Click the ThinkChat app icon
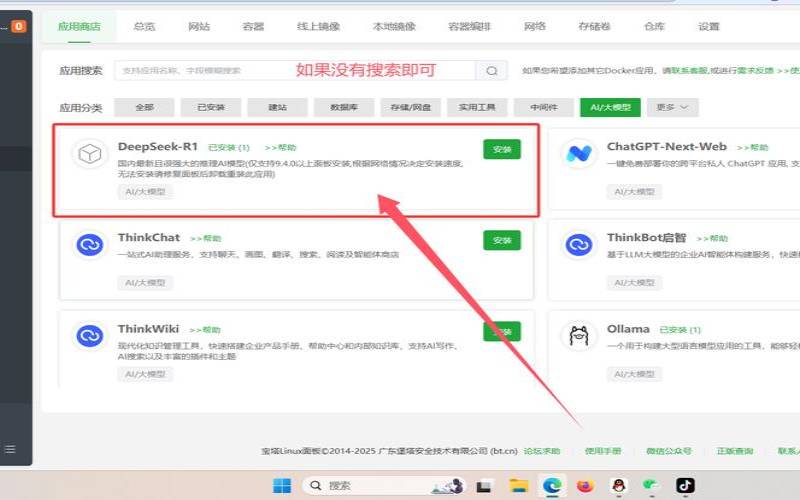 tap(90, 245)
